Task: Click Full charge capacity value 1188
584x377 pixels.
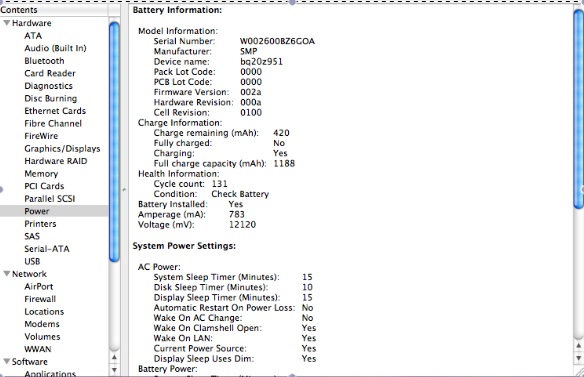Action: point(284,164)
